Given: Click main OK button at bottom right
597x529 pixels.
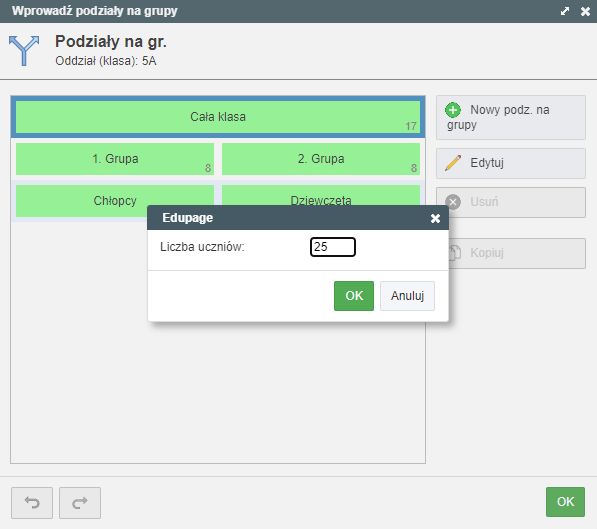Looking at the screenshot, I should pos(565,502).
